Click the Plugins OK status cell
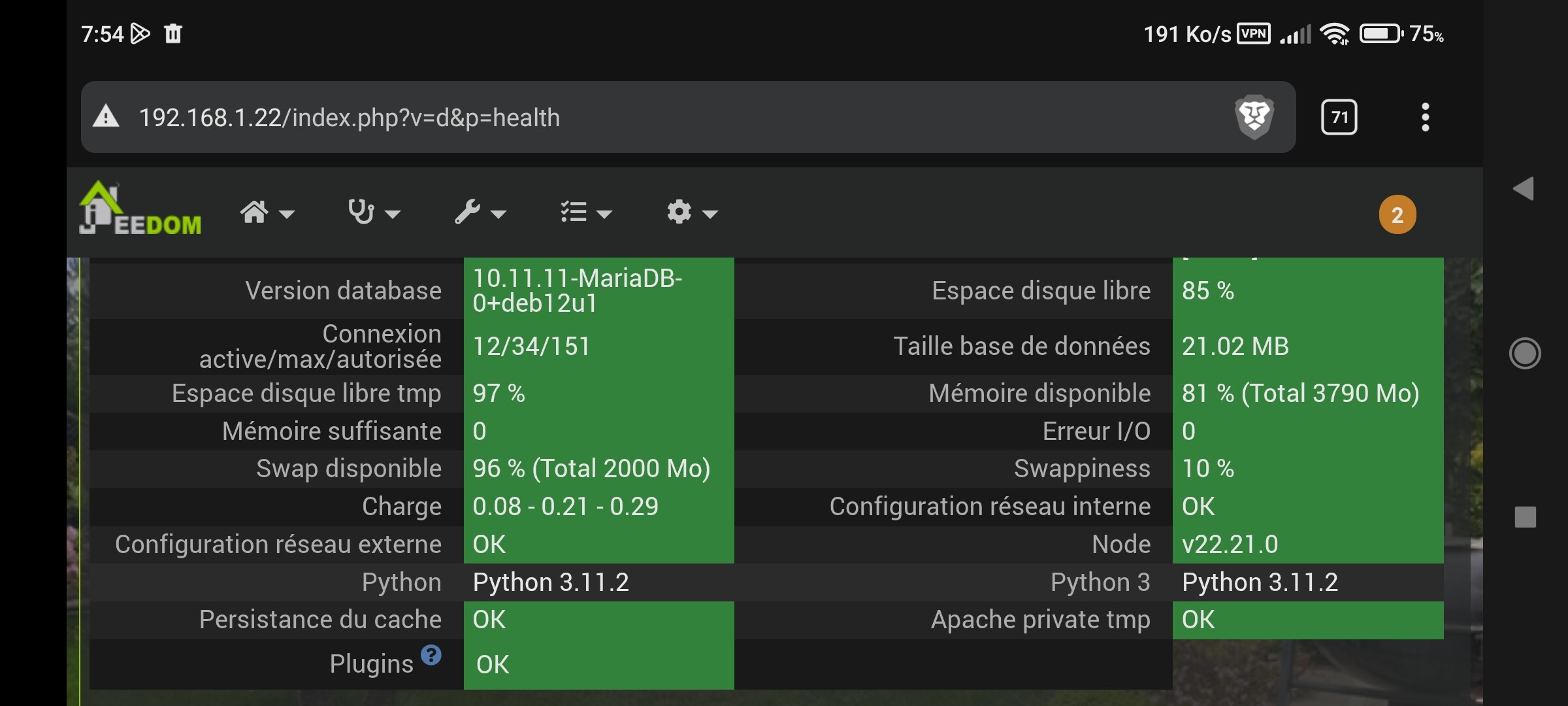 tap(598, 664)
